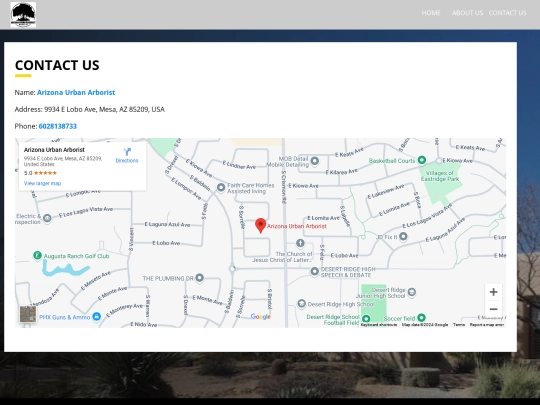Open View larger map link

42,183
